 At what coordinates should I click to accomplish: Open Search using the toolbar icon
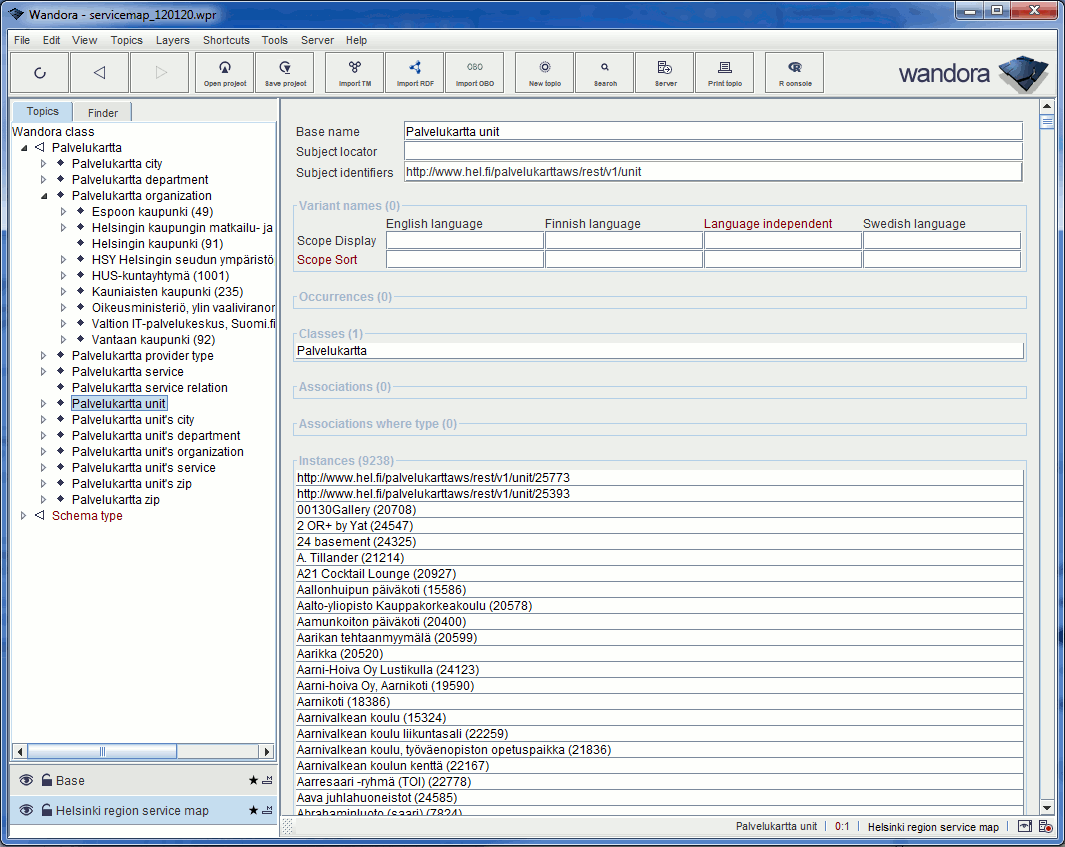point(604,72)
